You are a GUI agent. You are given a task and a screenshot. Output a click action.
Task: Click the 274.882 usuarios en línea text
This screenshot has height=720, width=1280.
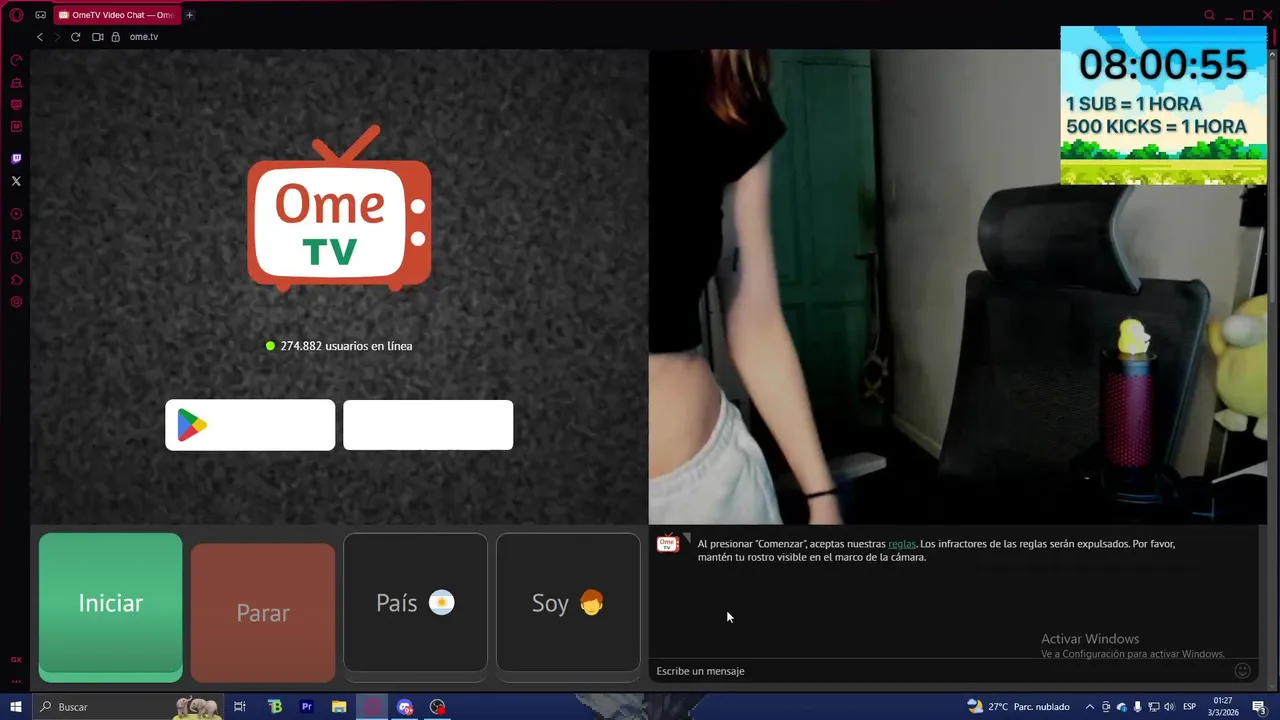point(346,346)
